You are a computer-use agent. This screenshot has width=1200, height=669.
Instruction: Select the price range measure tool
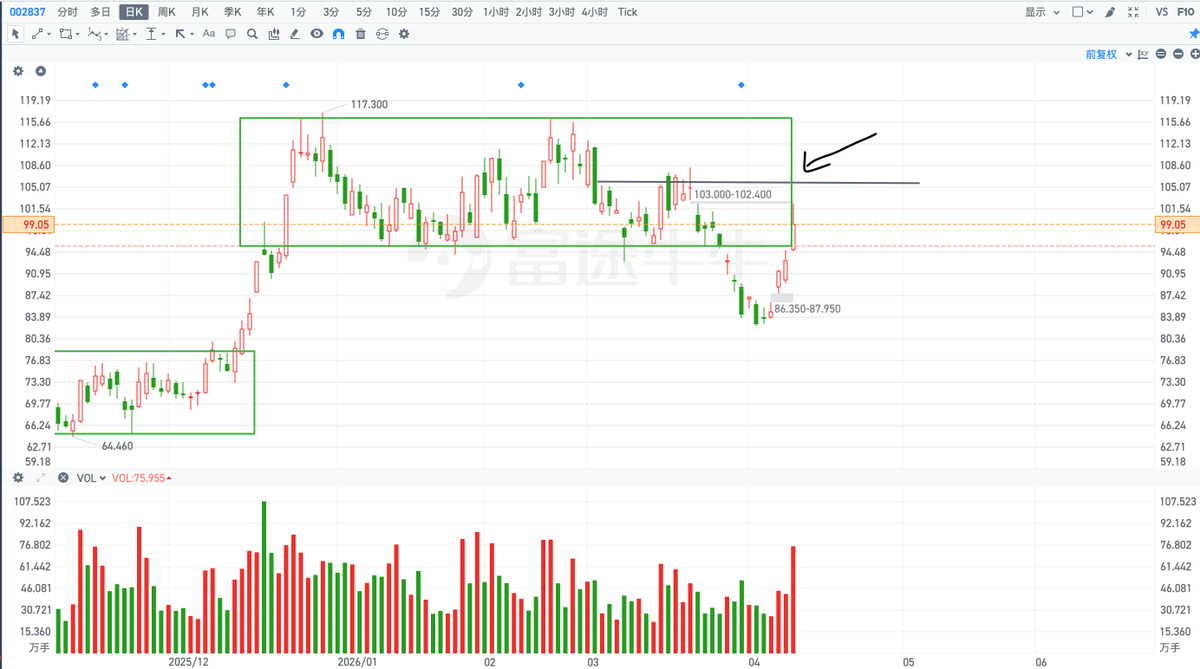tap(151, 34)
